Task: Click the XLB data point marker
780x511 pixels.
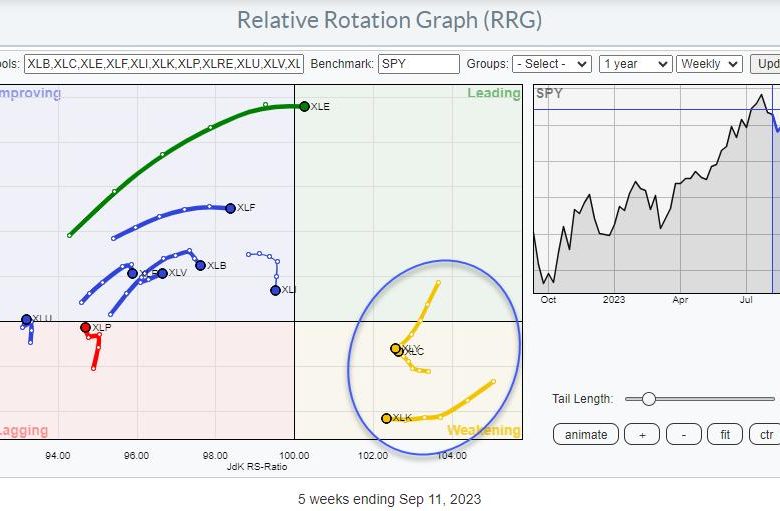Action: point(200,266)
